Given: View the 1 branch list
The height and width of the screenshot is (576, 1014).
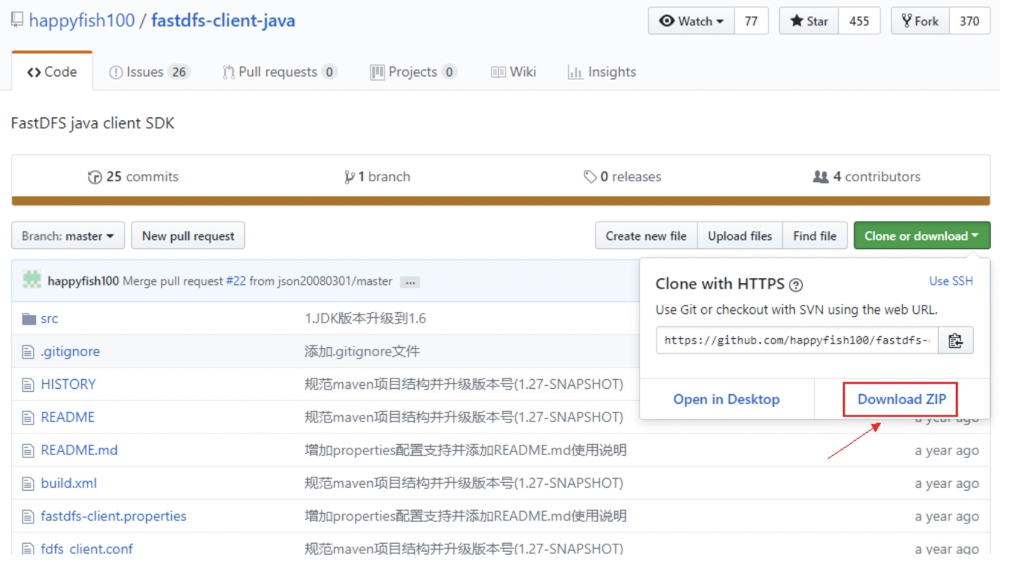Looking at the screenshot, I should point(377,176).
